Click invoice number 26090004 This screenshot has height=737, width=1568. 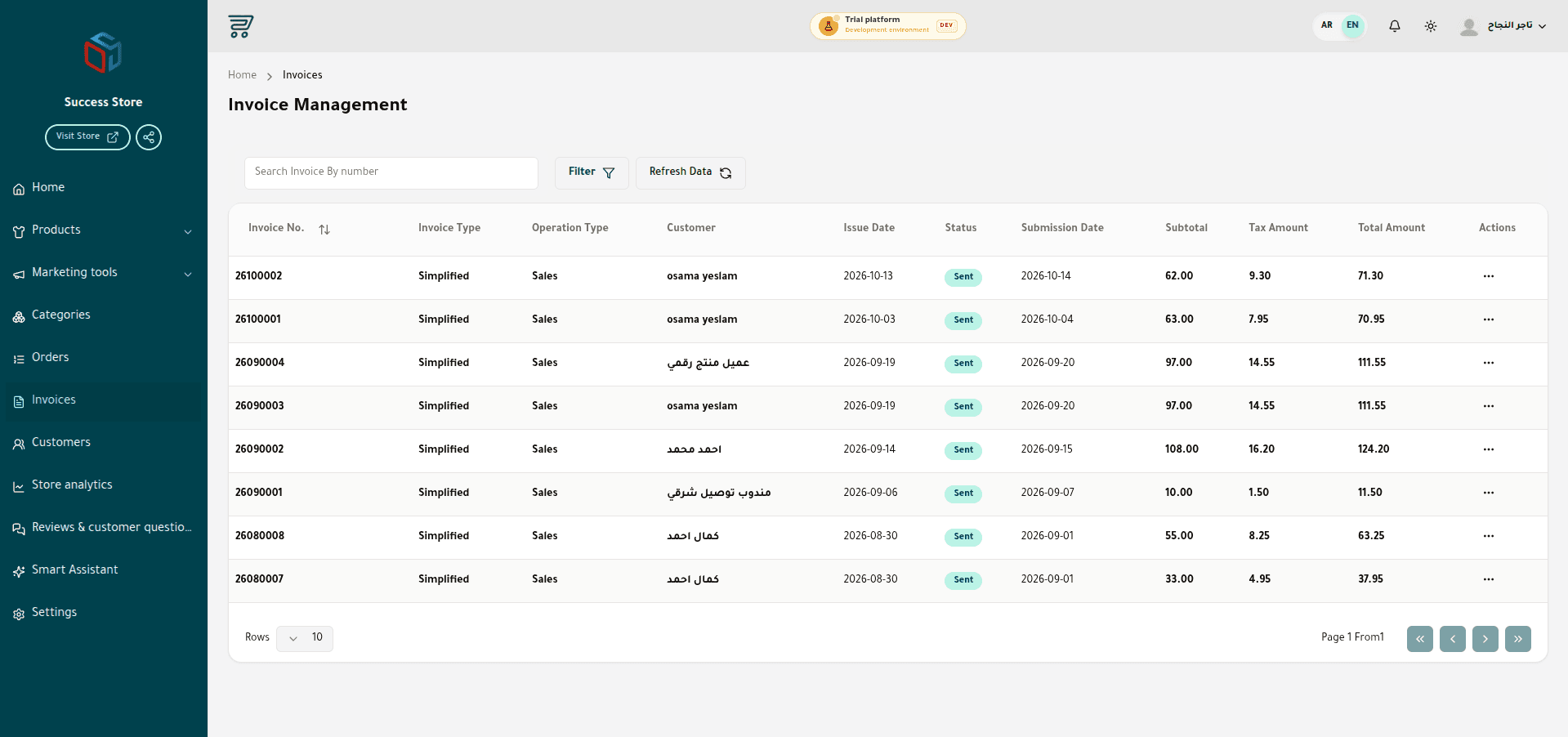[x=260, y=363]
